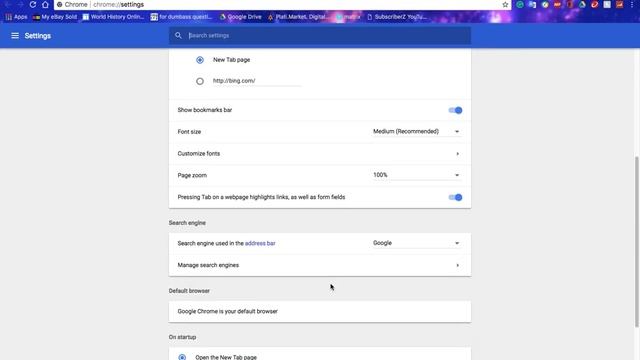Viewport: 640px width, 360px height.
Task: Open the green Grammarly extension icon
Action: pyautogui.click(x=520, y=4)
